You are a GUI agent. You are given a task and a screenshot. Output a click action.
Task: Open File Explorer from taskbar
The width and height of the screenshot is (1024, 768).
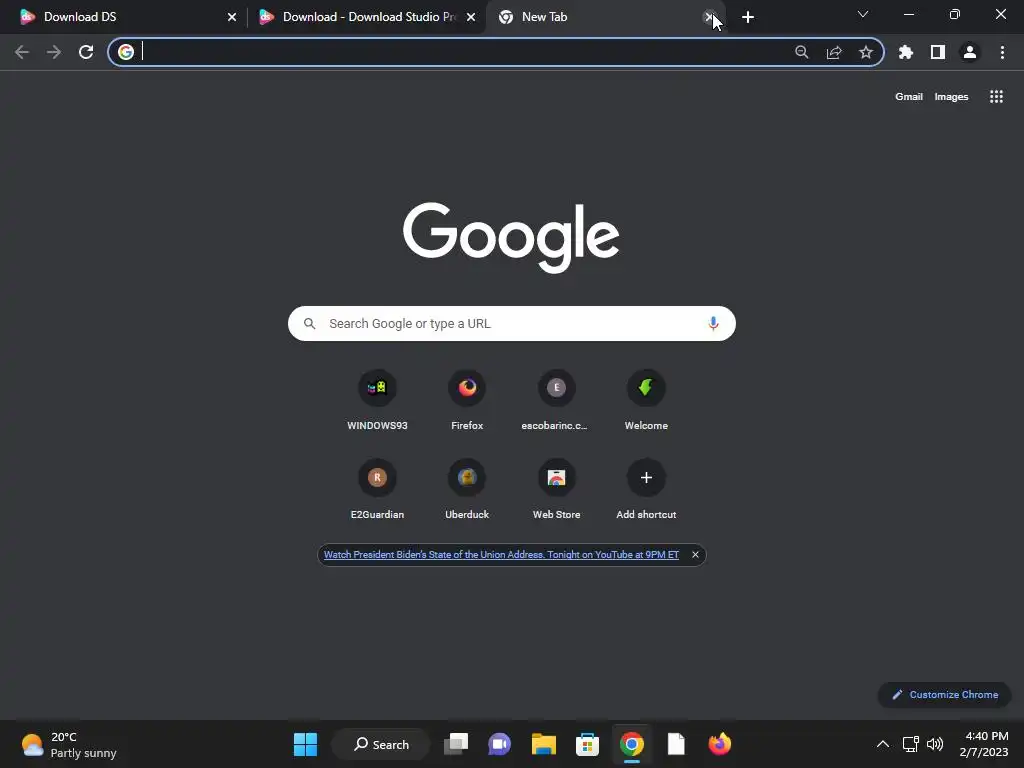pyautogui.click(x=543, y=744)
